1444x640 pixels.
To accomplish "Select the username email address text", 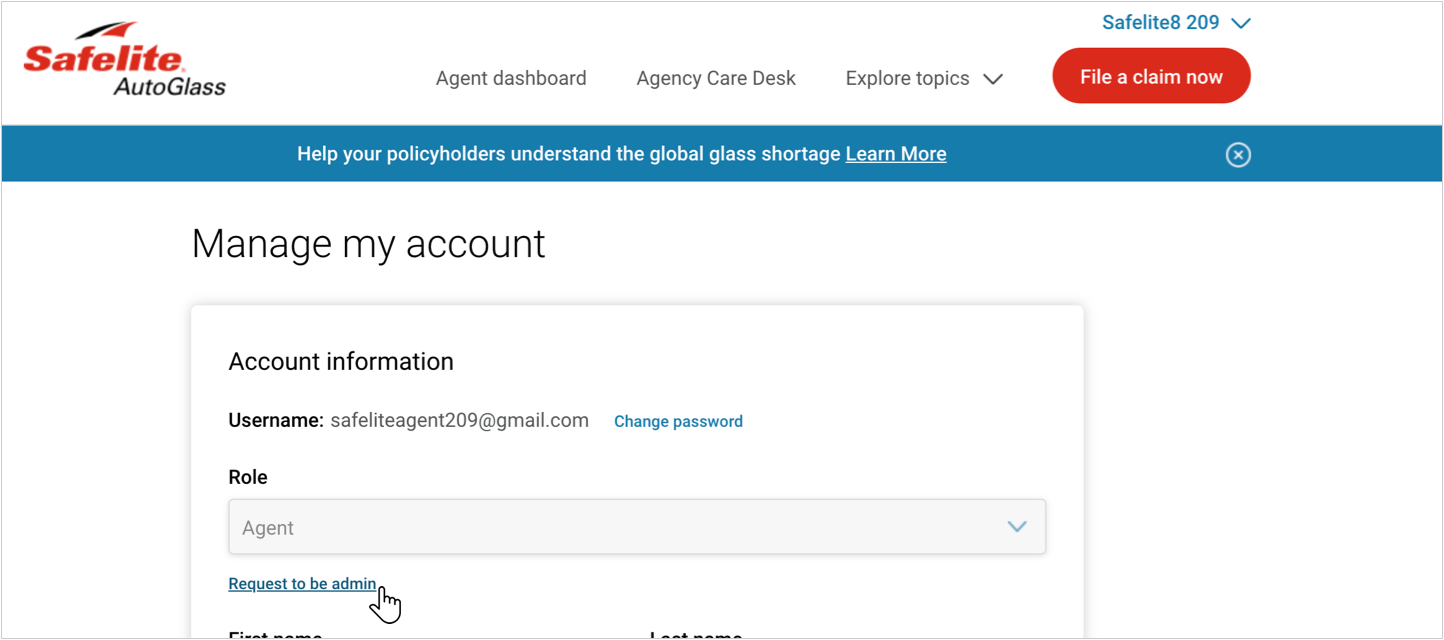I will point(459,420).
